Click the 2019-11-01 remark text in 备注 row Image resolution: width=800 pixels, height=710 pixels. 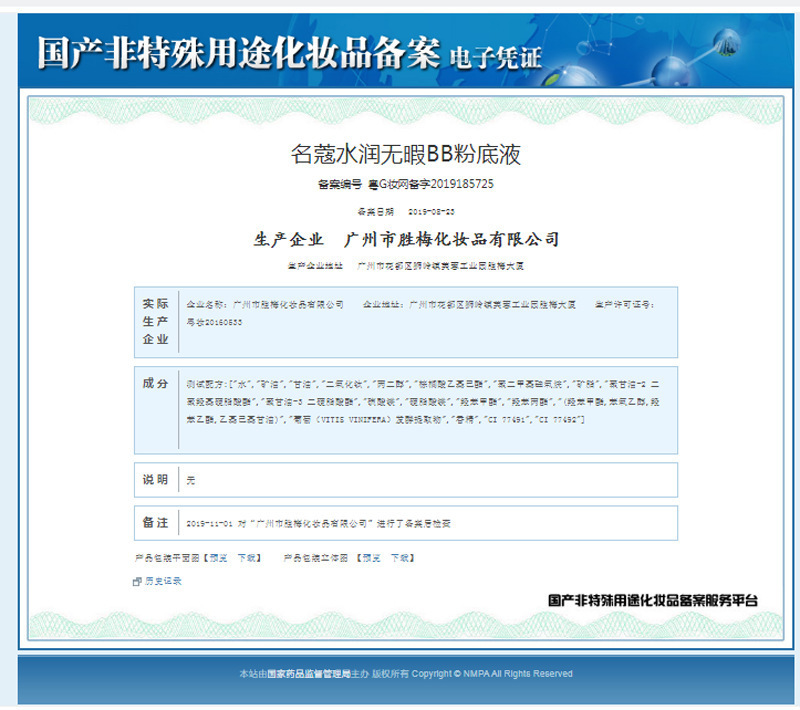pos(318,523)
